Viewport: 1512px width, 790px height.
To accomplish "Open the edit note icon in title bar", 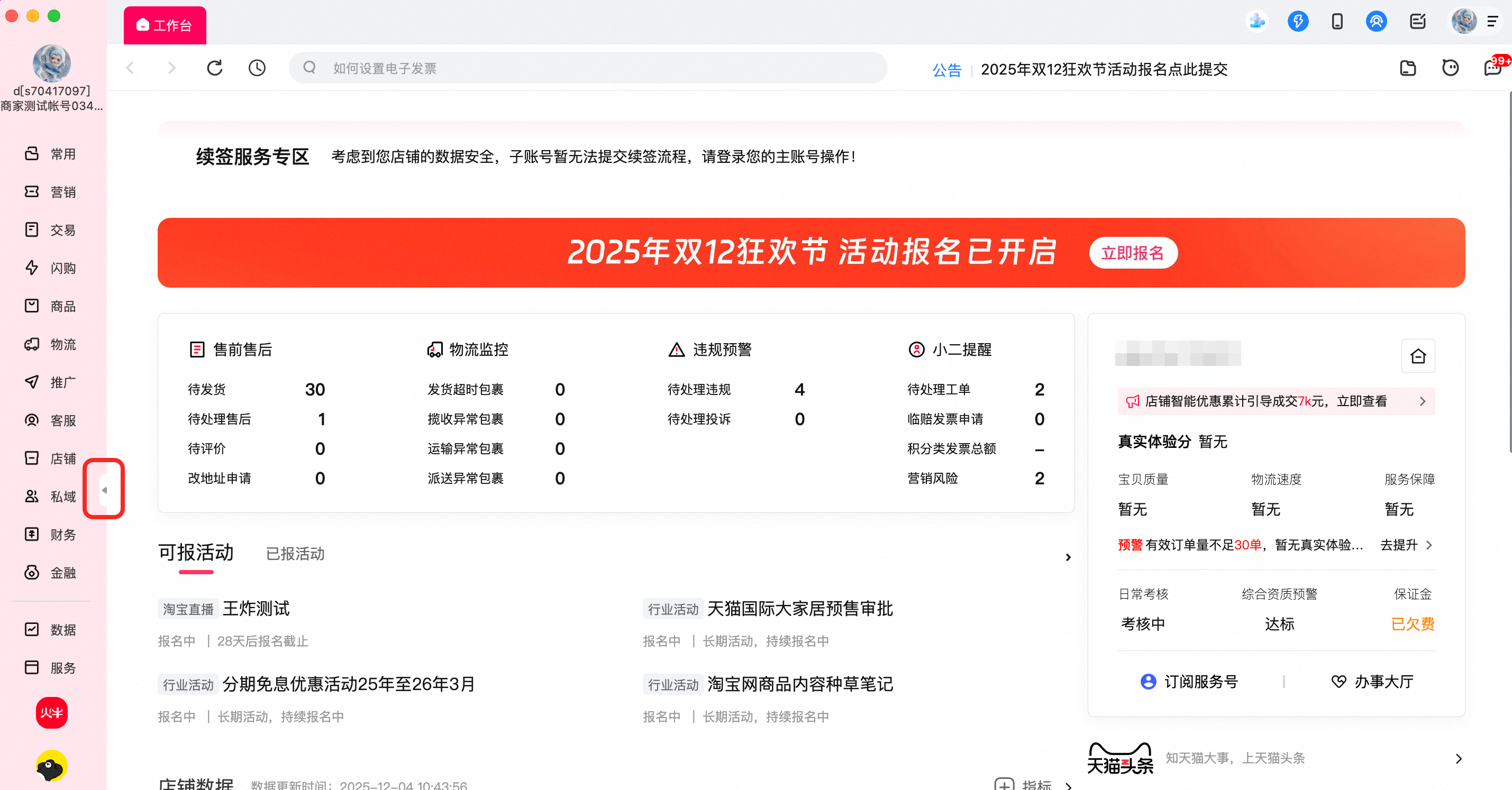I will (1417, 22).
